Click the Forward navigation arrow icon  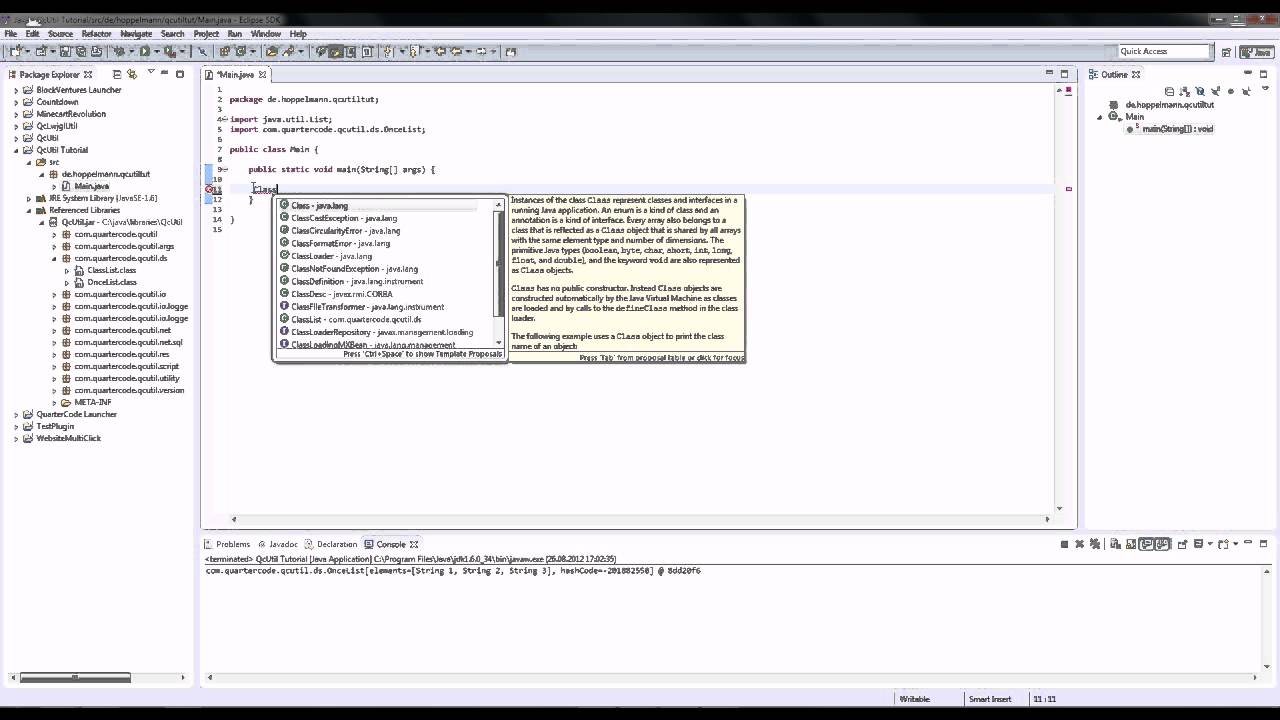[x=481, y=50]
